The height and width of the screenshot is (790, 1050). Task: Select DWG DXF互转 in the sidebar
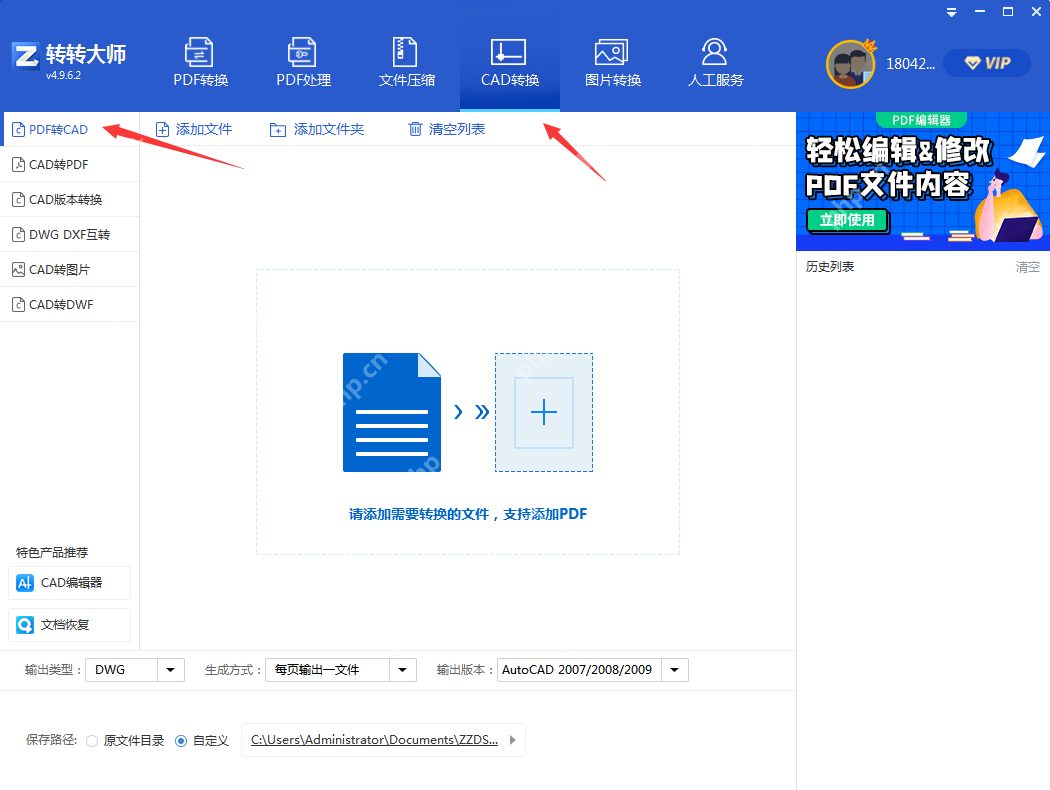click(70, 234)
